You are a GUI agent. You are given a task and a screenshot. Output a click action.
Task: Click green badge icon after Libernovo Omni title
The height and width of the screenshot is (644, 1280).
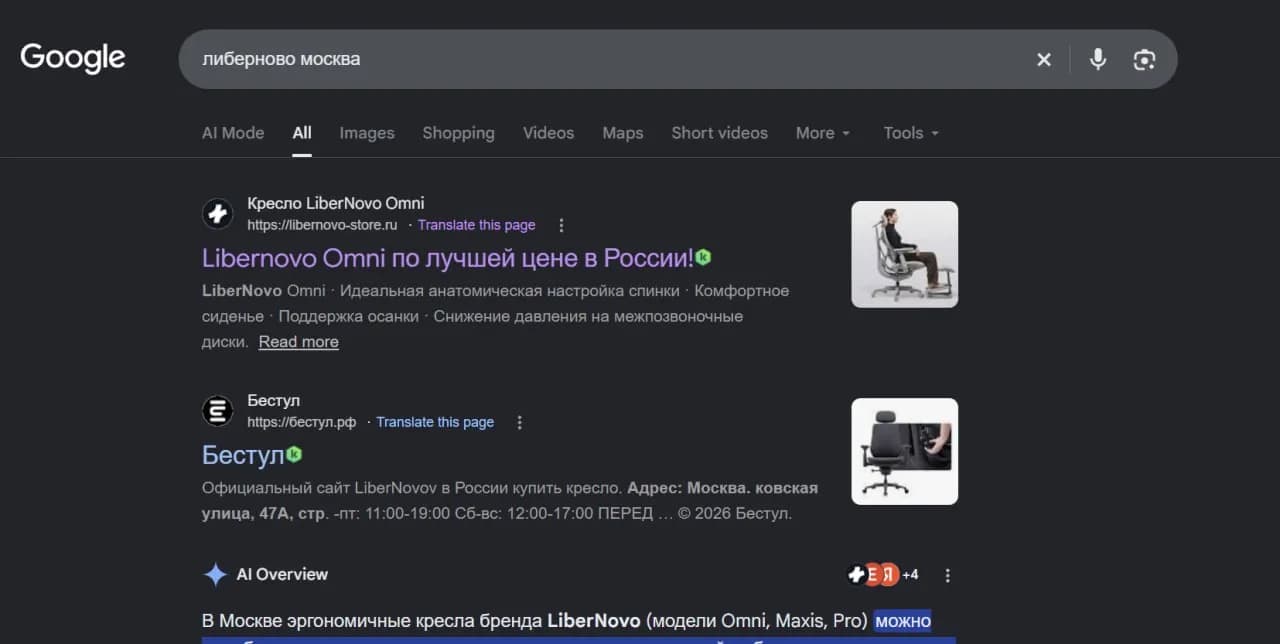tap(704, 258)
